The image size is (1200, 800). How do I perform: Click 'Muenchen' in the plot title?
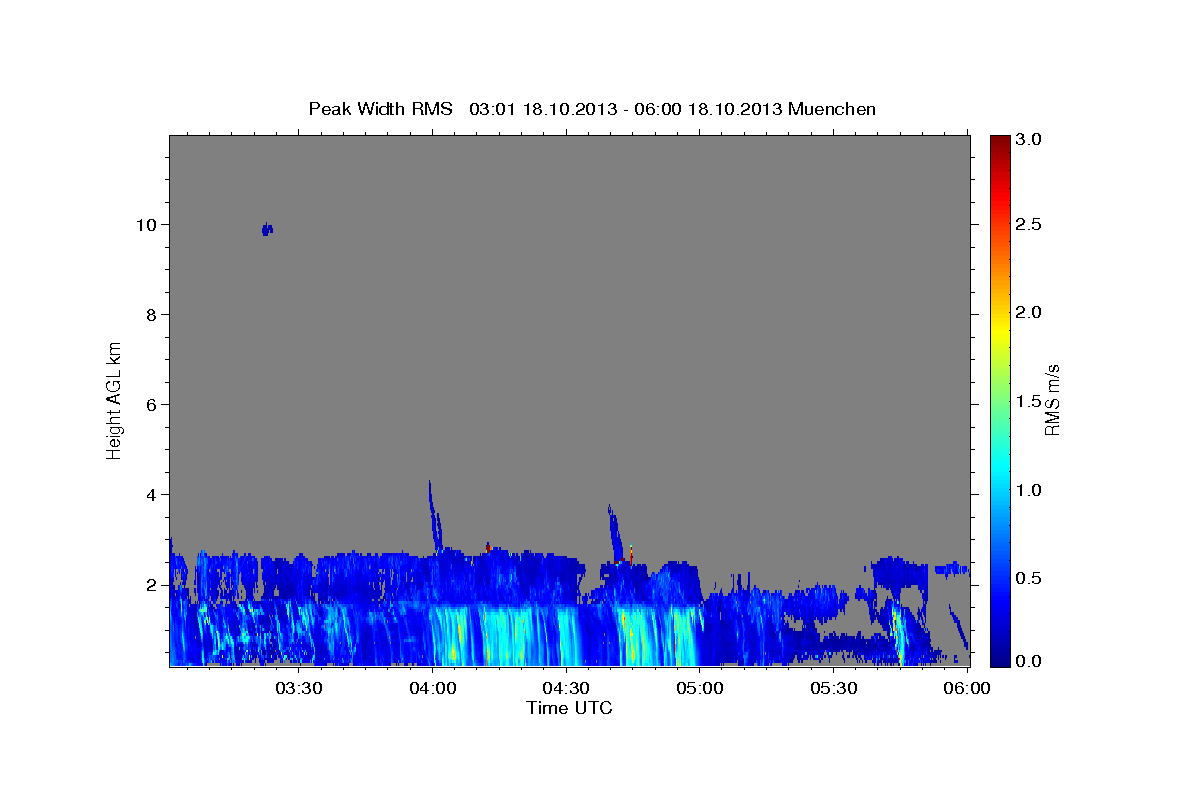tap(832, 108)
